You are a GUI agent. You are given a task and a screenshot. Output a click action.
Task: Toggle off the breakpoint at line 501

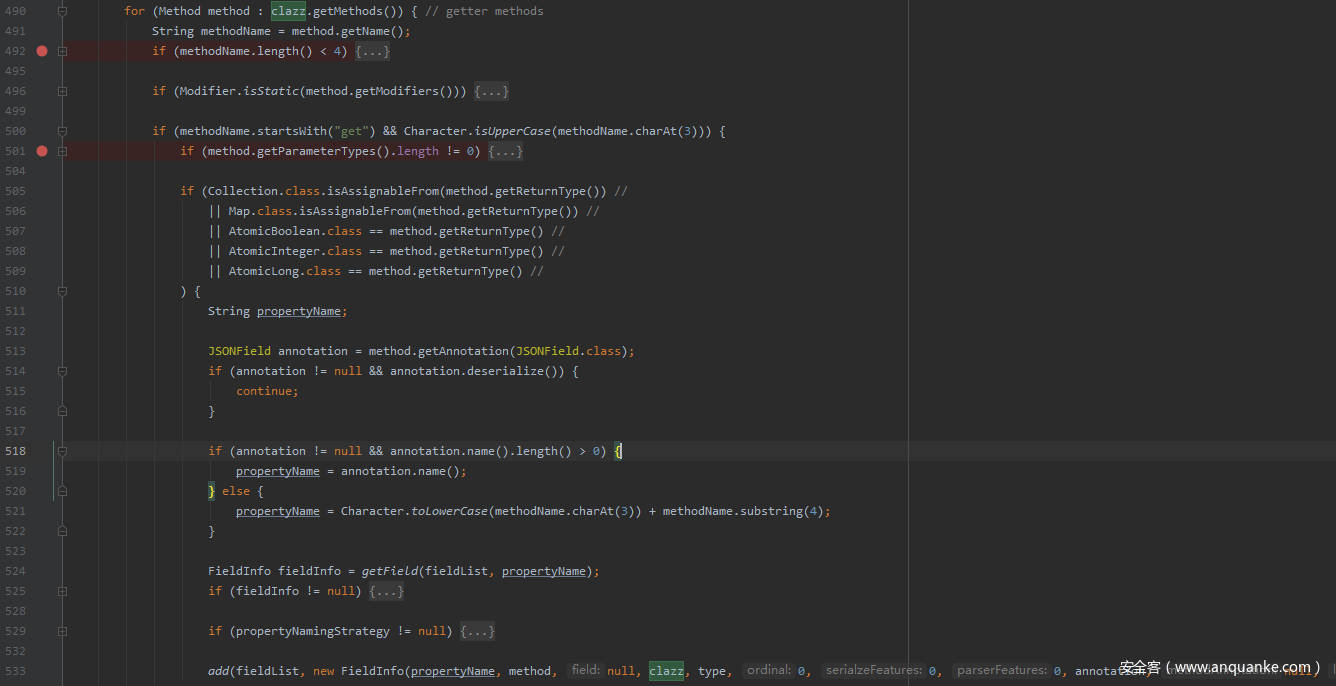[x=42, y=151]
